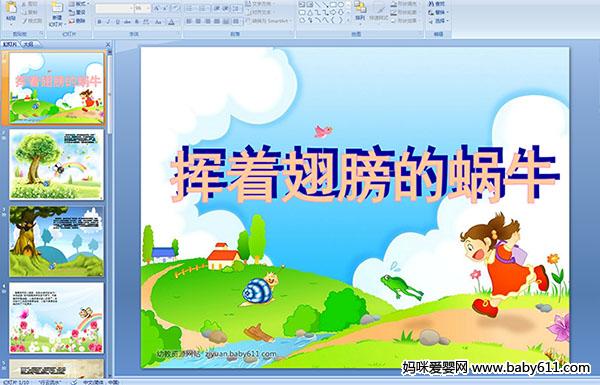The width and height of the screenshot is (600, 385).
Task: Open the slide Layout dropdown
Action: tap(80, 4)
